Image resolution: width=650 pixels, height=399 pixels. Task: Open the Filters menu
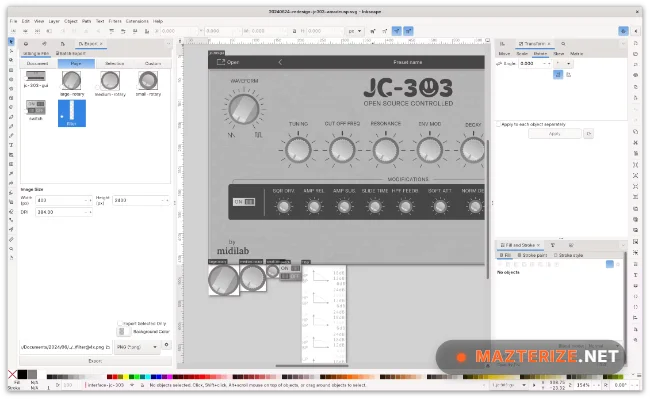[x=115, y=21]
